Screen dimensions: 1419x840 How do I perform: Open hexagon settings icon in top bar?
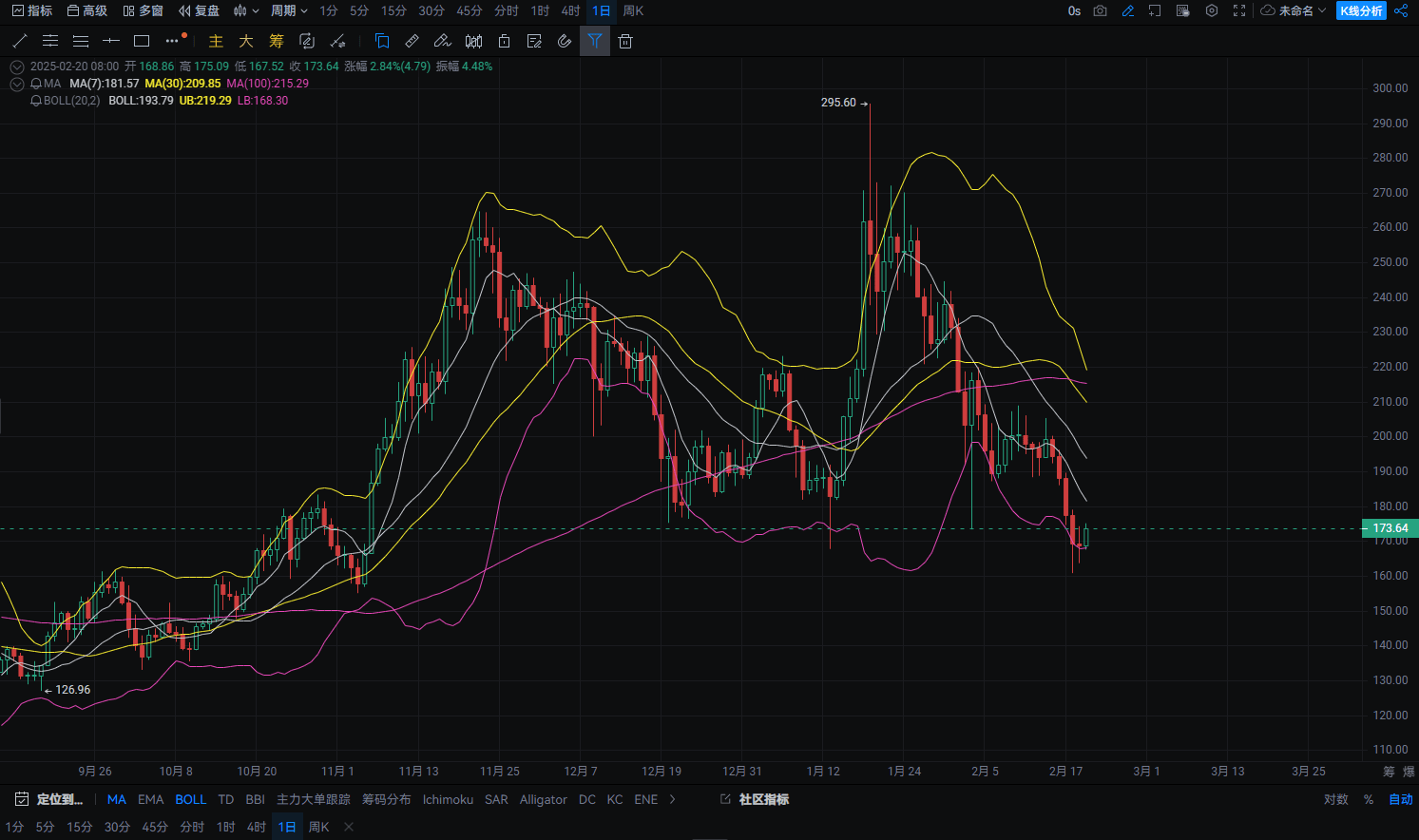[1212, 10]
